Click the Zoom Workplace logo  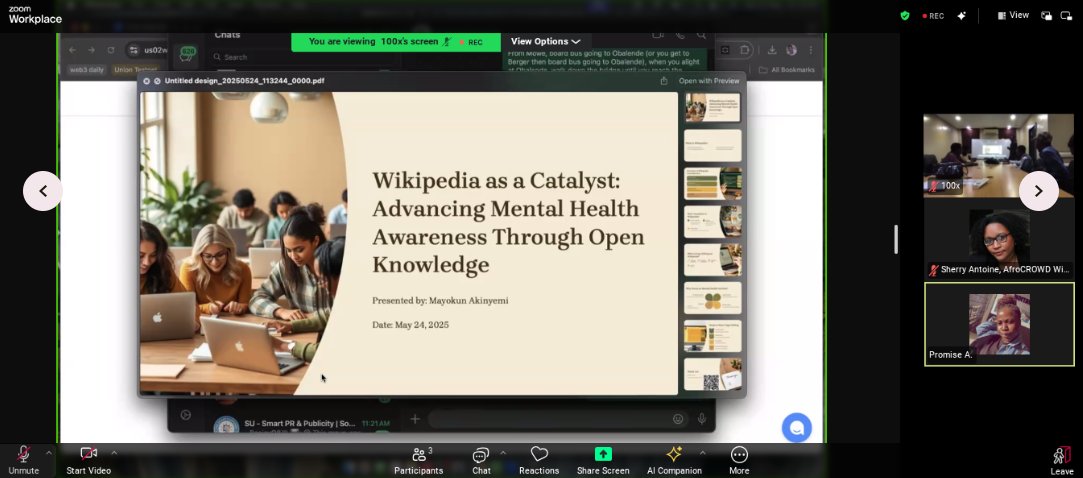[35, 15]
